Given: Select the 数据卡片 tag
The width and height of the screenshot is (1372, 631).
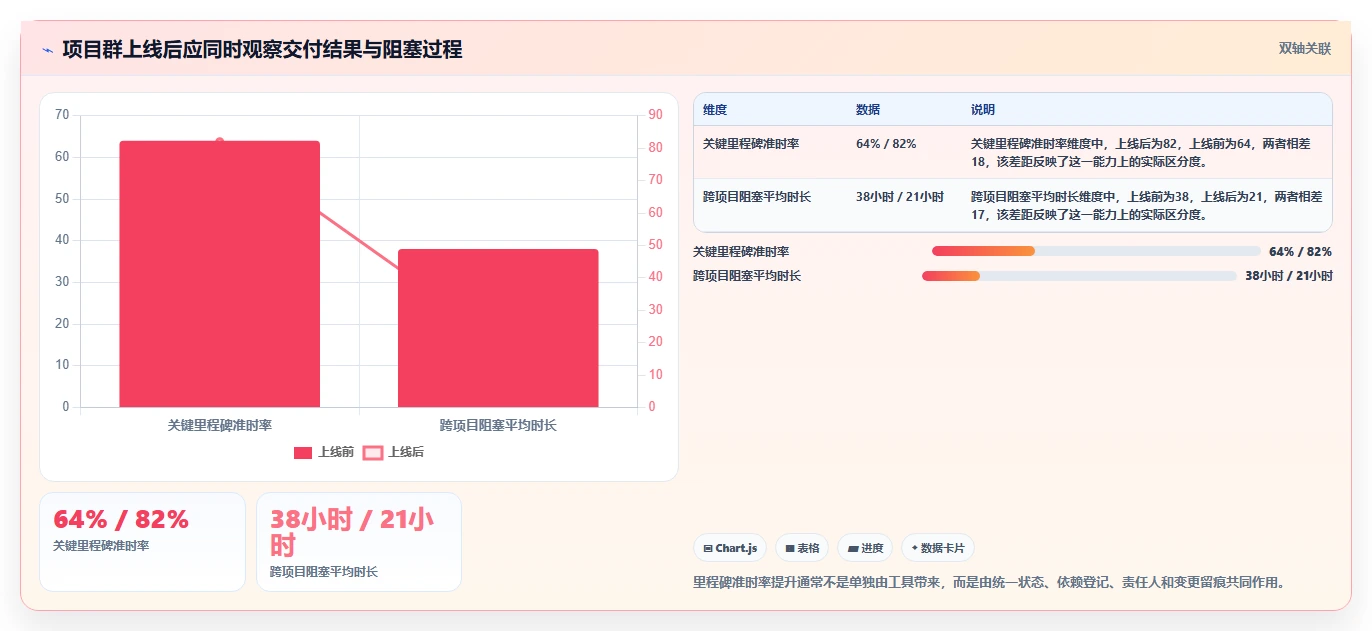Looking at the screenshot, I should 937,548.
